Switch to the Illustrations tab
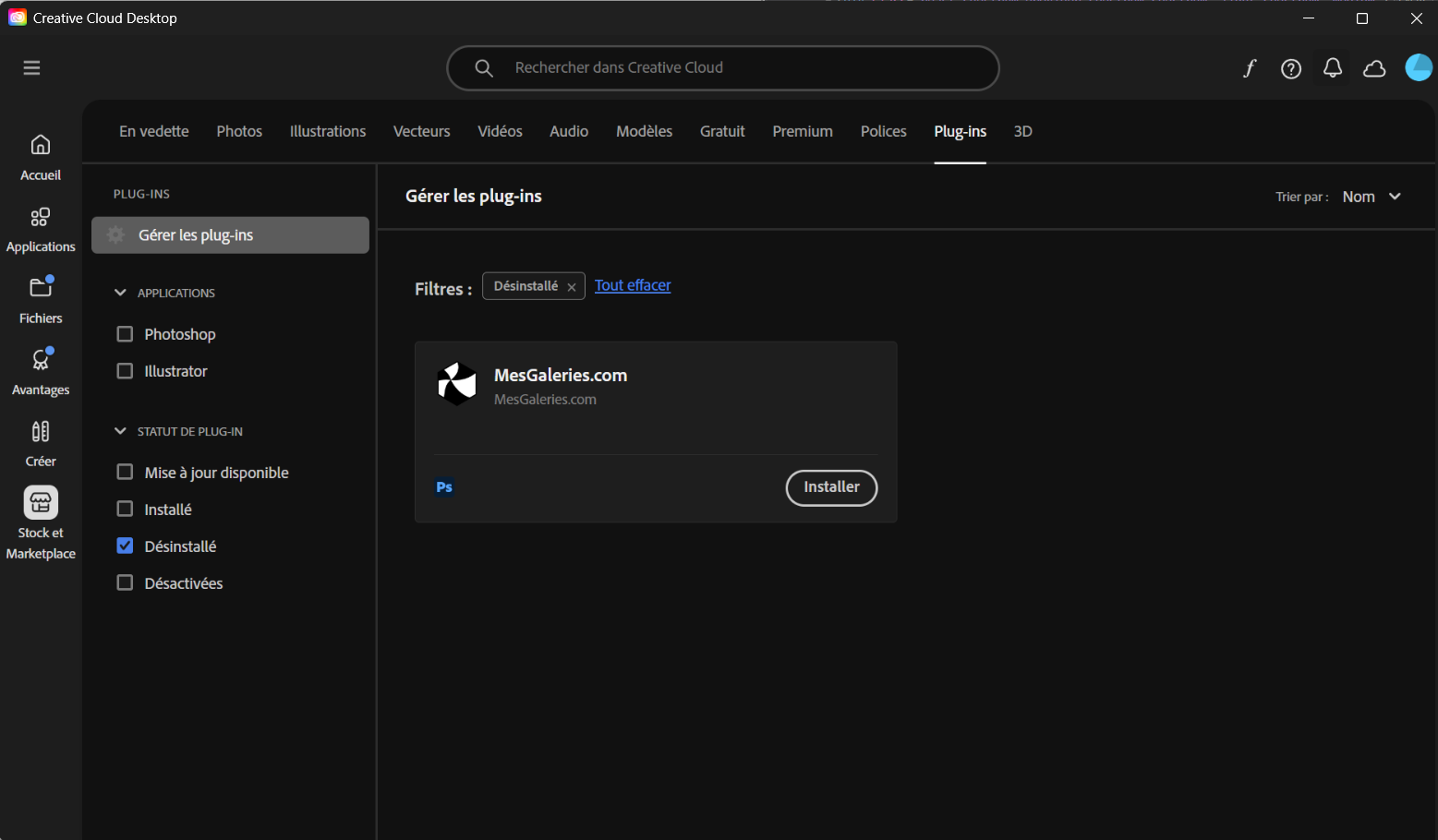The width and height of the screenshot is (1438, 840). [x=328, y=131]
